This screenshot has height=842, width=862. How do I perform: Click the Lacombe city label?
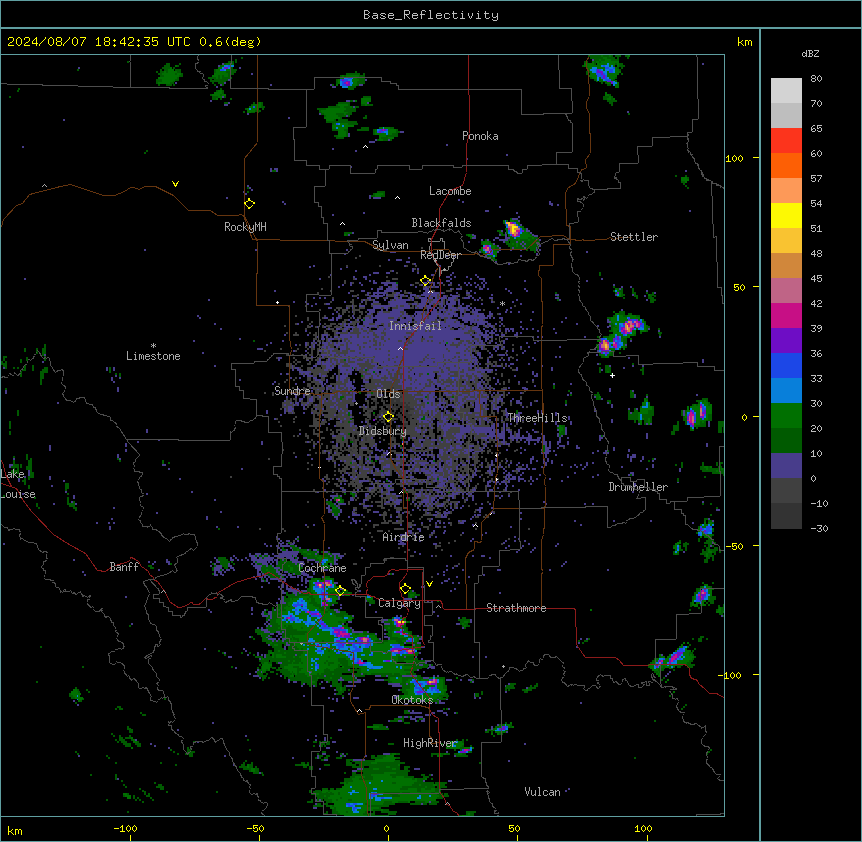click(450, 191)
